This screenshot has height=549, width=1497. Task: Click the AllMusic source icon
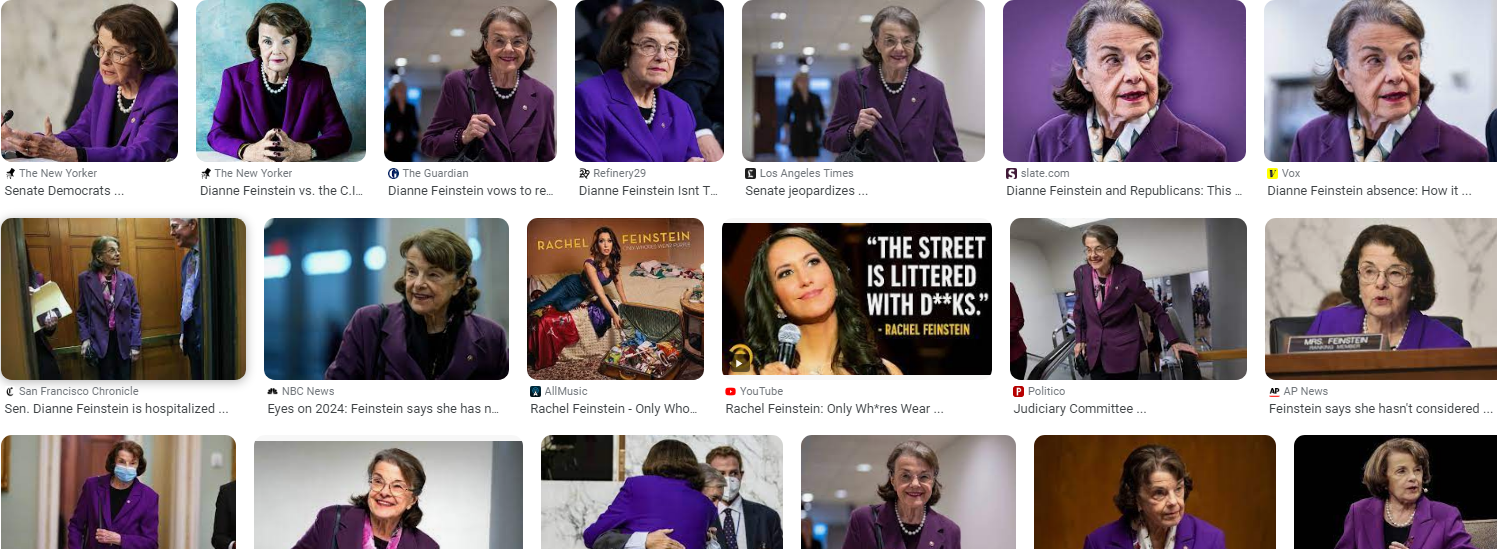[536, 391]
